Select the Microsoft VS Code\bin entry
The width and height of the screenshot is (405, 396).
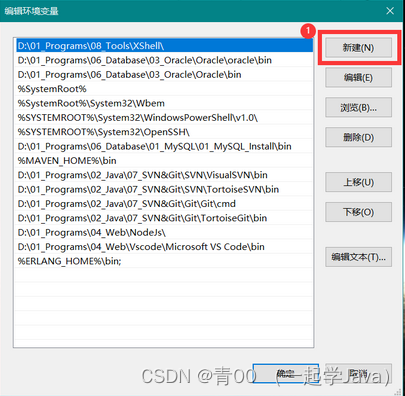coord(164,247)
